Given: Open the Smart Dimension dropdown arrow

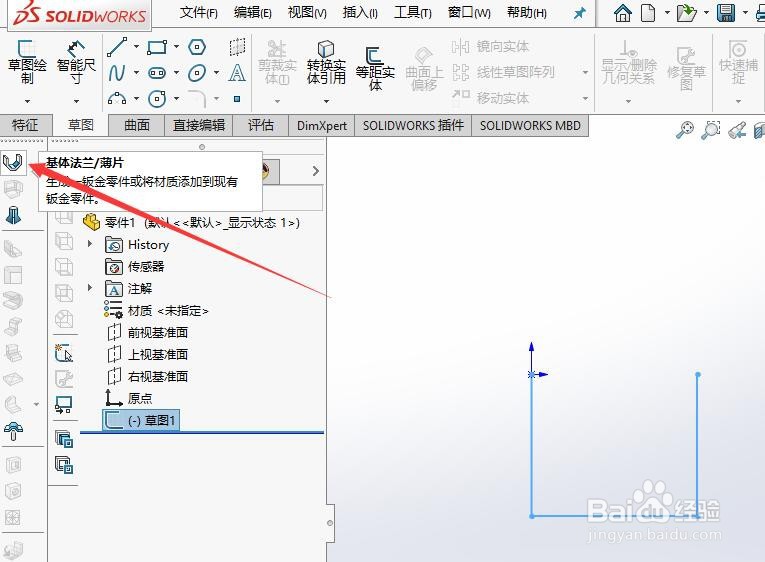Looking at the screenshot, I should tap(76, 101).
